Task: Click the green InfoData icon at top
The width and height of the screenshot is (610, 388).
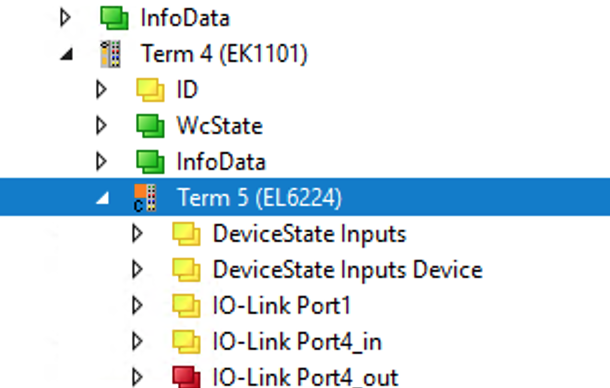Action: pos(114,18)
